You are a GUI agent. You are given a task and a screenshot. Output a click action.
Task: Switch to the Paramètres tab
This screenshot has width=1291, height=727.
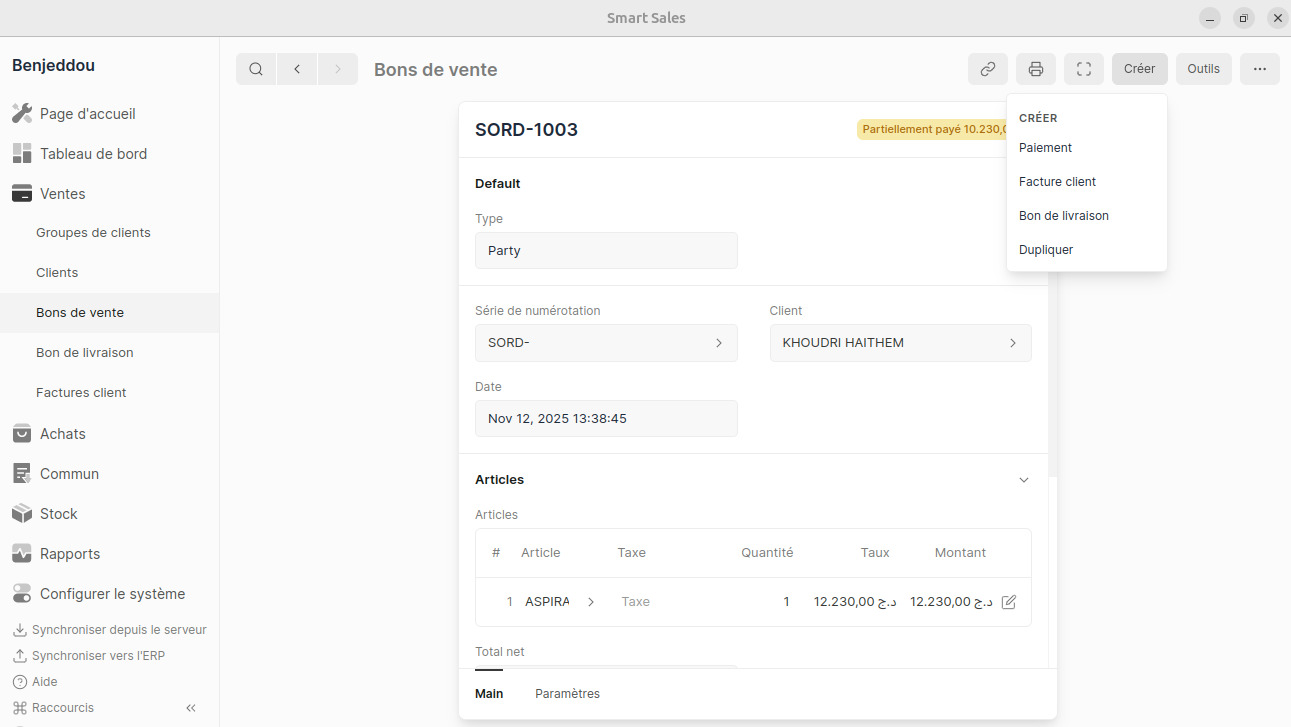567,694
